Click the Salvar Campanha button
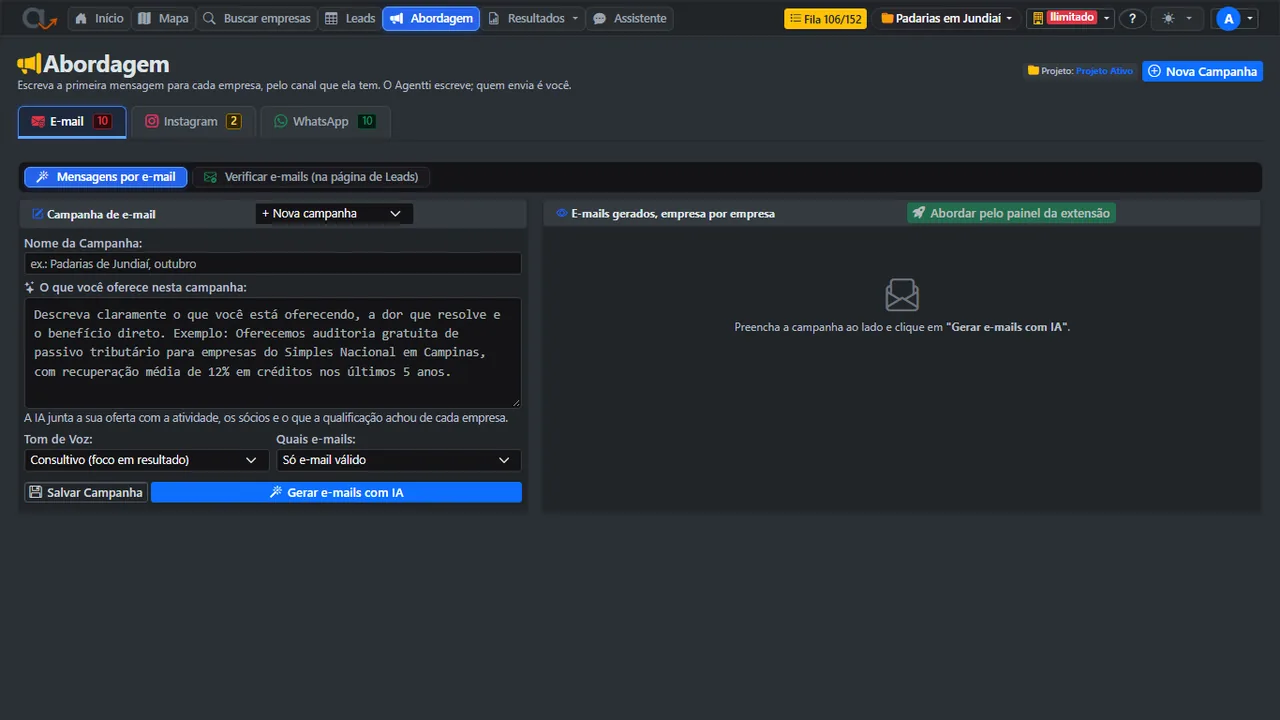The height and width of the screenshot is (720, 1280). (86, 492)
